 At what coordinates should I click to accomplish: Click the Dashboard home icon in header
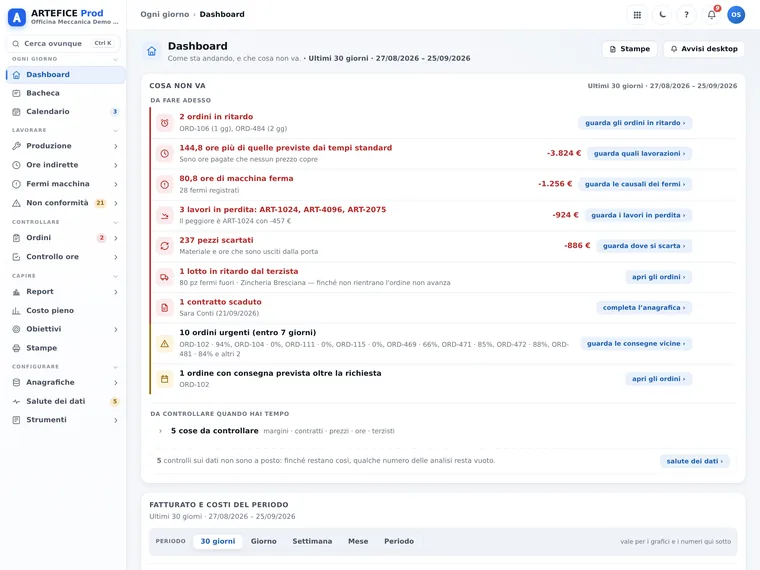click(x=152, y=51)
